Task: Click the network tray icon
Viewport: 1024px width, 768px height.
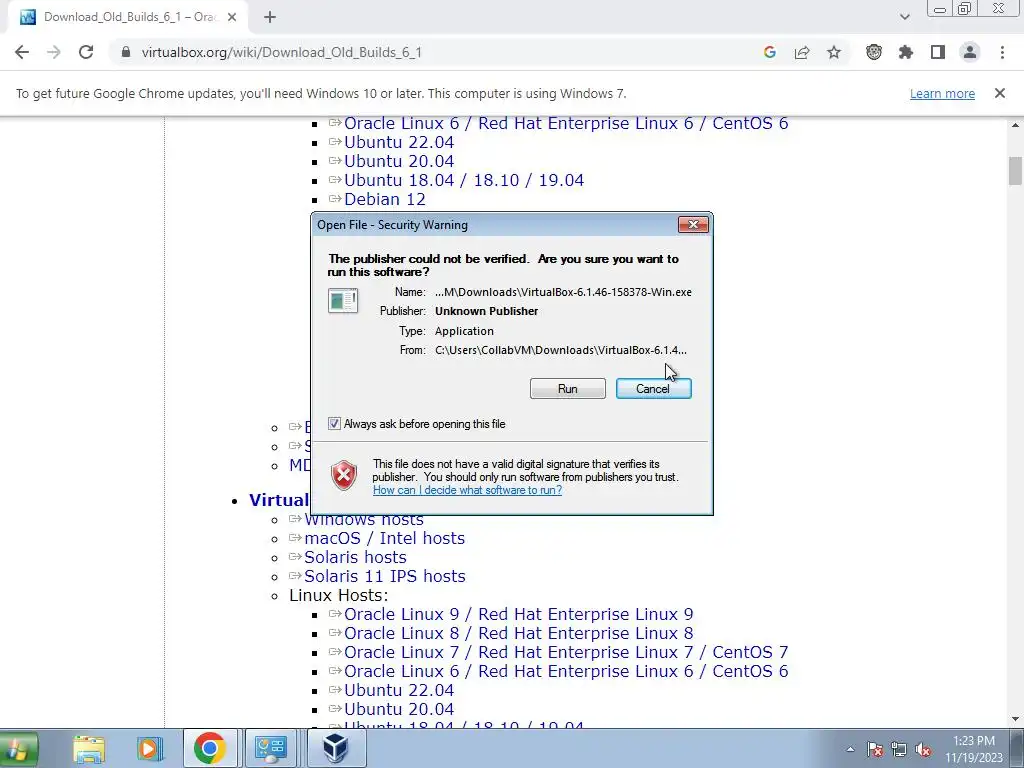Action: coord(899,749)
